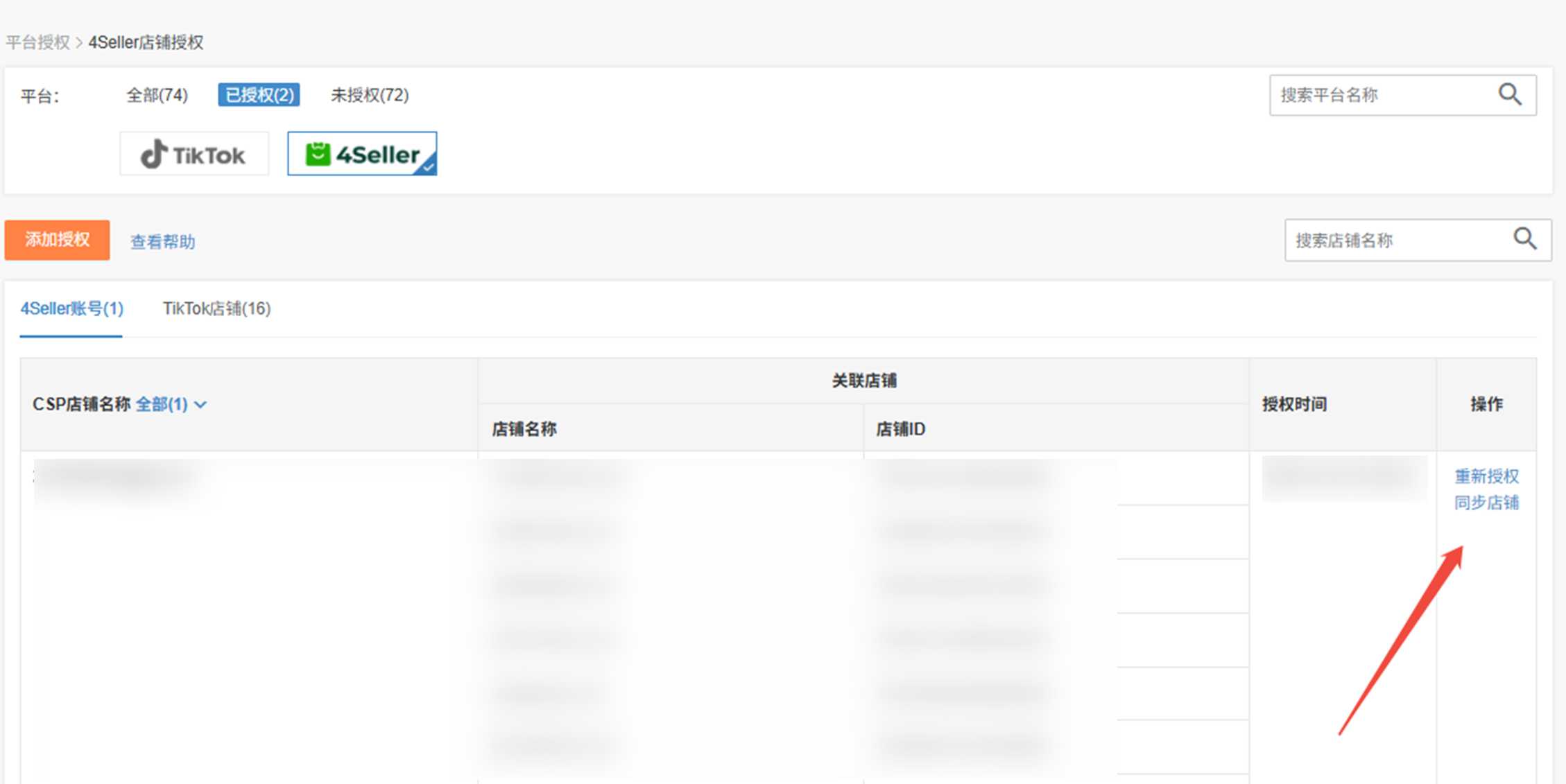Click the 授权时间 column header

pos(1294,404)
